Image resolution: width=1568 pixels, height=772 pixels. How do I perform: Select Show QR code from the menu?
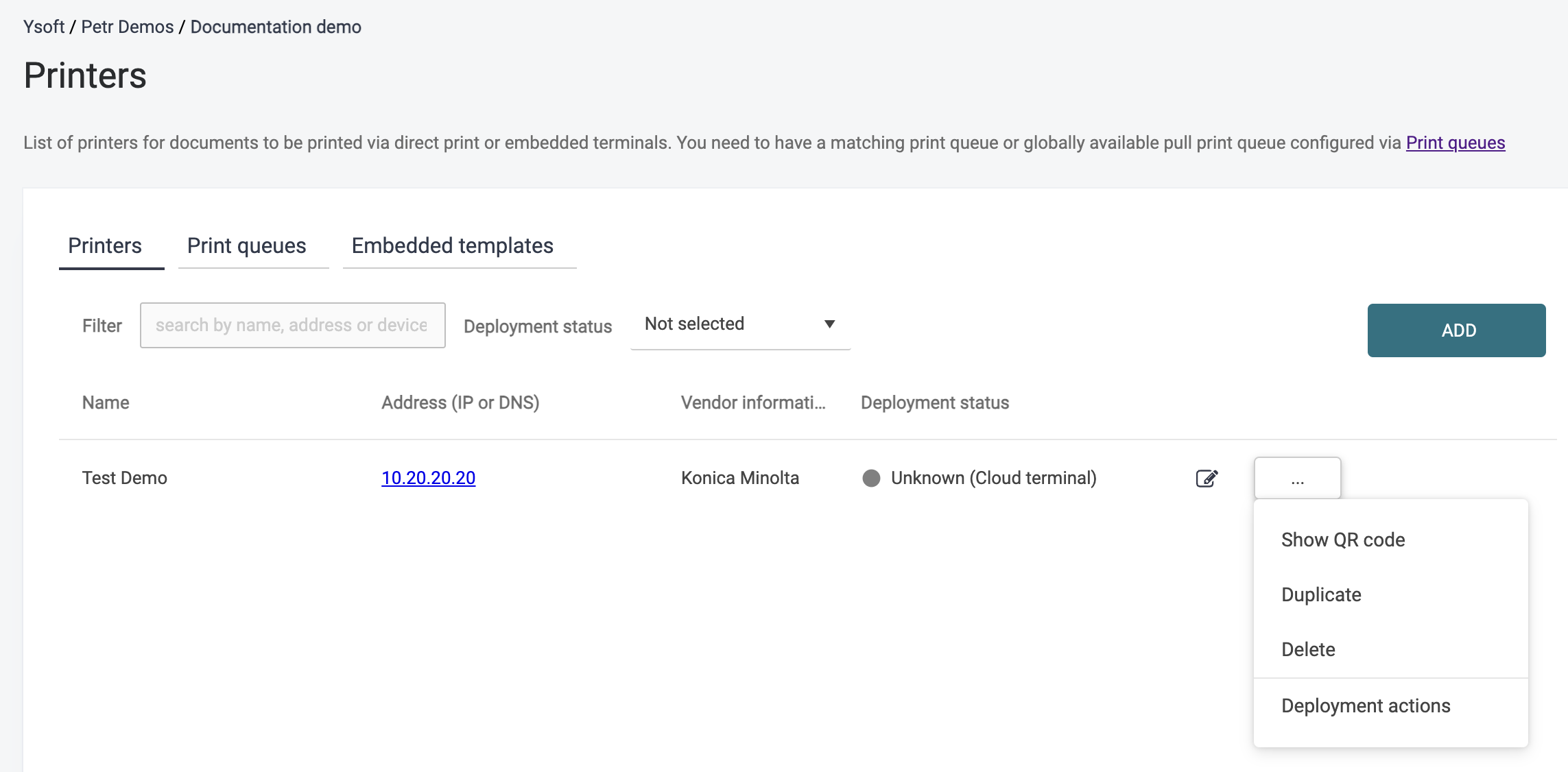point(1342,540)
